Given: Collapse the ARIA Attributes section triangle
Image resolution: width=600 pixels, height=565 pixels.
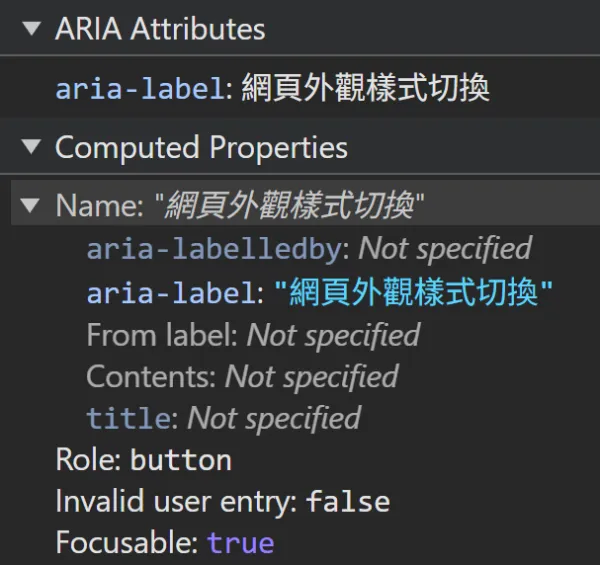Looking at the screenshot, I should point(33,29).
